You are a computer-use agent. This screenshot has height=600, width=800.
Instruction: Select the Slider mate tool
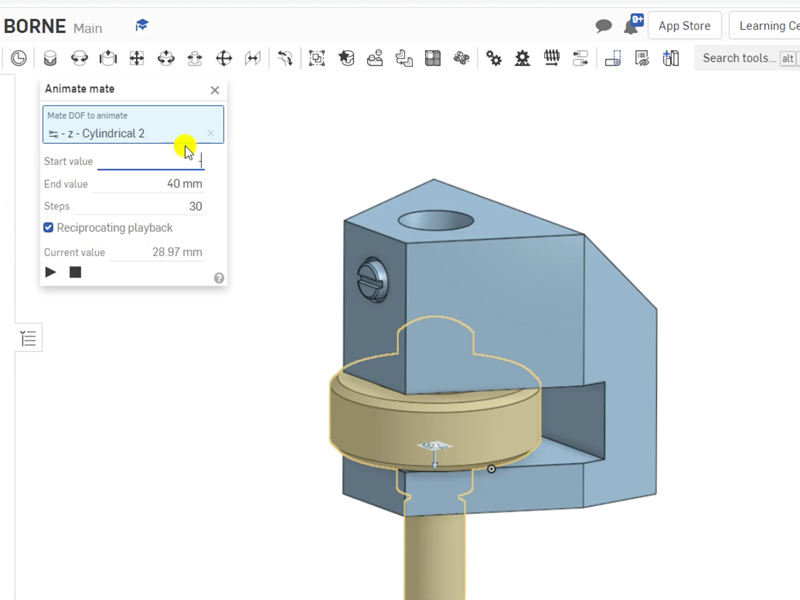coord(108,59)
